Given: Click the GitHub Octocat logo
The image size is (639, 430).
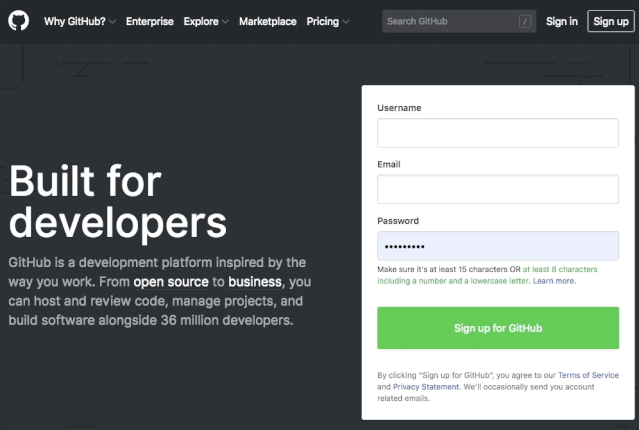Looking at the screenshot, I should click(18, 21).
